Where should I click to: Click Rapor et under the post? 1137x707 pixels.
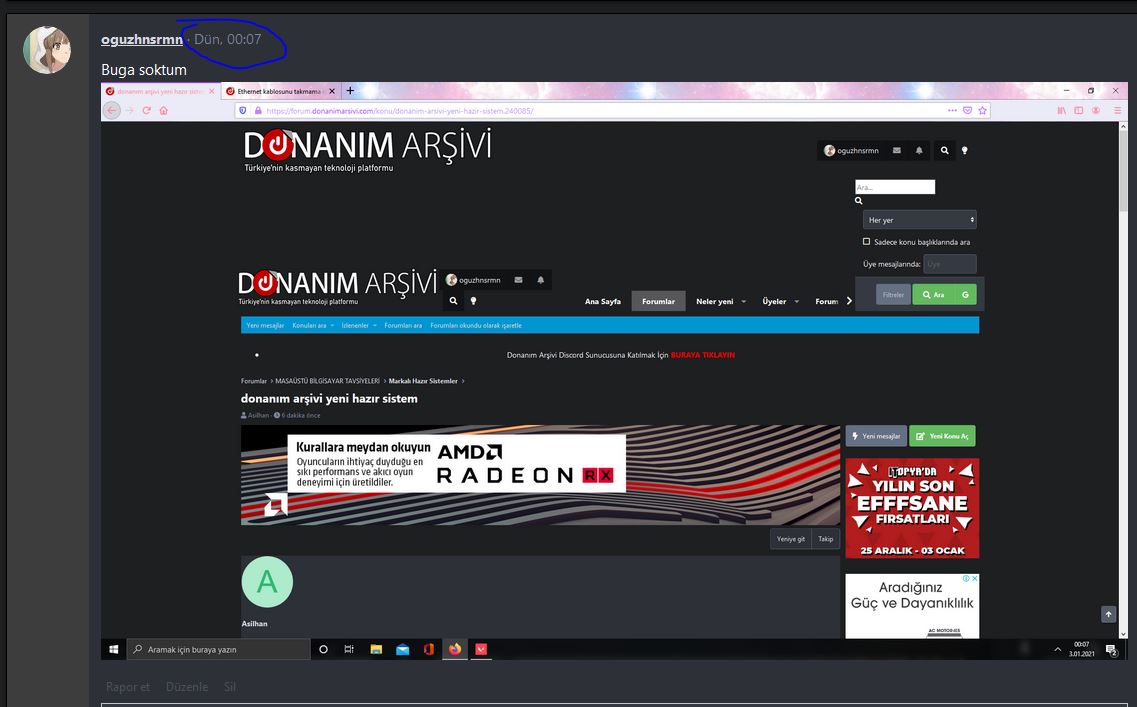[x=128, y=687]
